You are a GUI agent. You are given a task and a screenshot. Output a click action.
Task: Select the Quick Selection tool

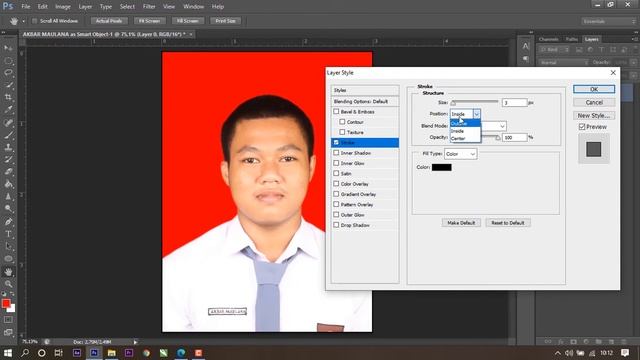pos(8,85)
